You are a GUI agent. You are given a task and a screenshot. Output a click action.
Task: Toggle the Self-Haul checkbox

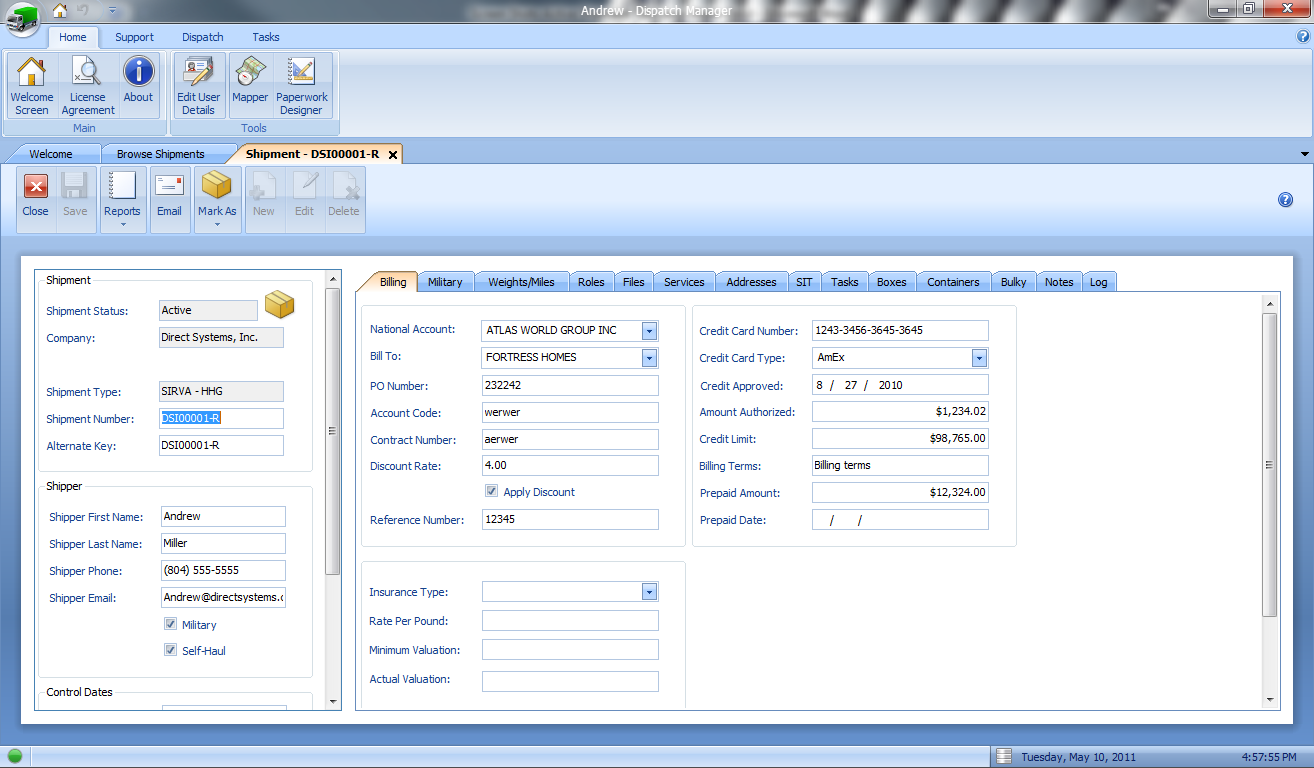coord(171,651)
